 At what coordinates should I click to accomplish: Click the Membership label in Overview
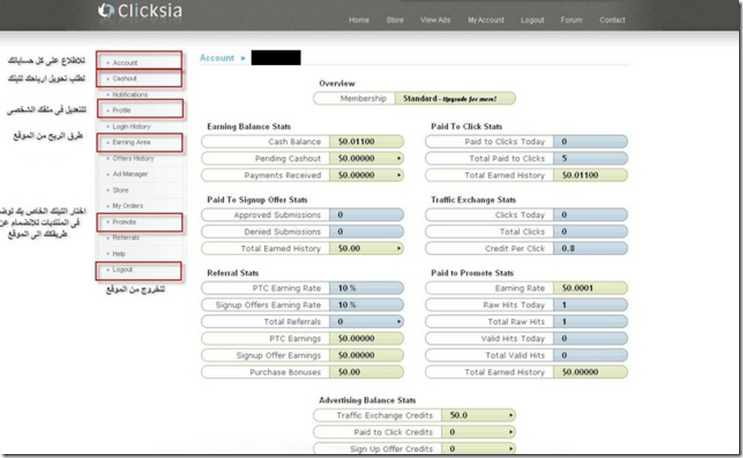coord(363,99)
